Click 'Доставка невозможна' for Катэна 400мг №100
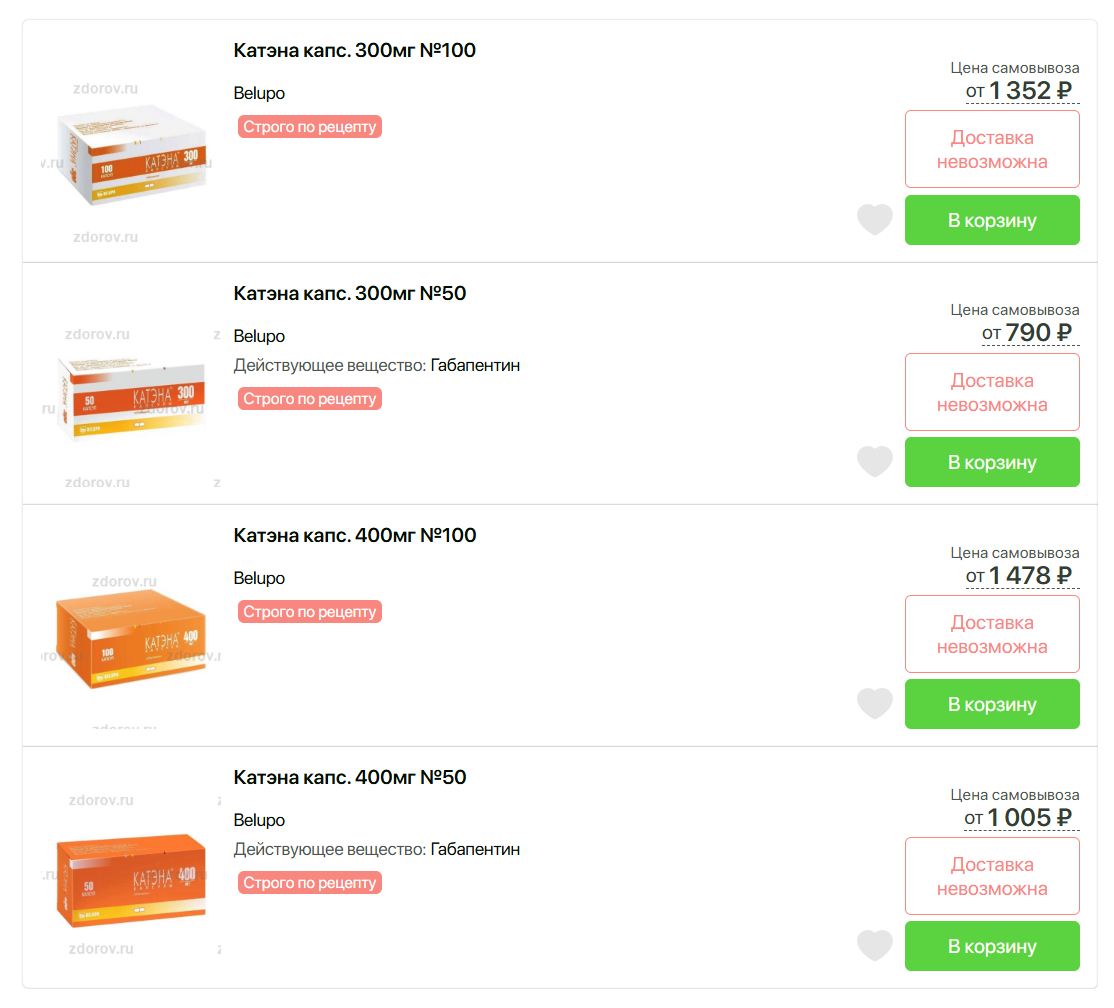Viewport: 1114px width, 1008px height. coord(992,634)
